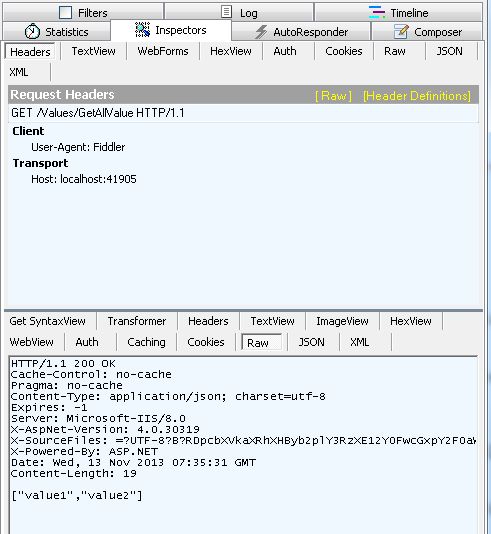
Task: Open response XML tab
Action: pos(360,342)
